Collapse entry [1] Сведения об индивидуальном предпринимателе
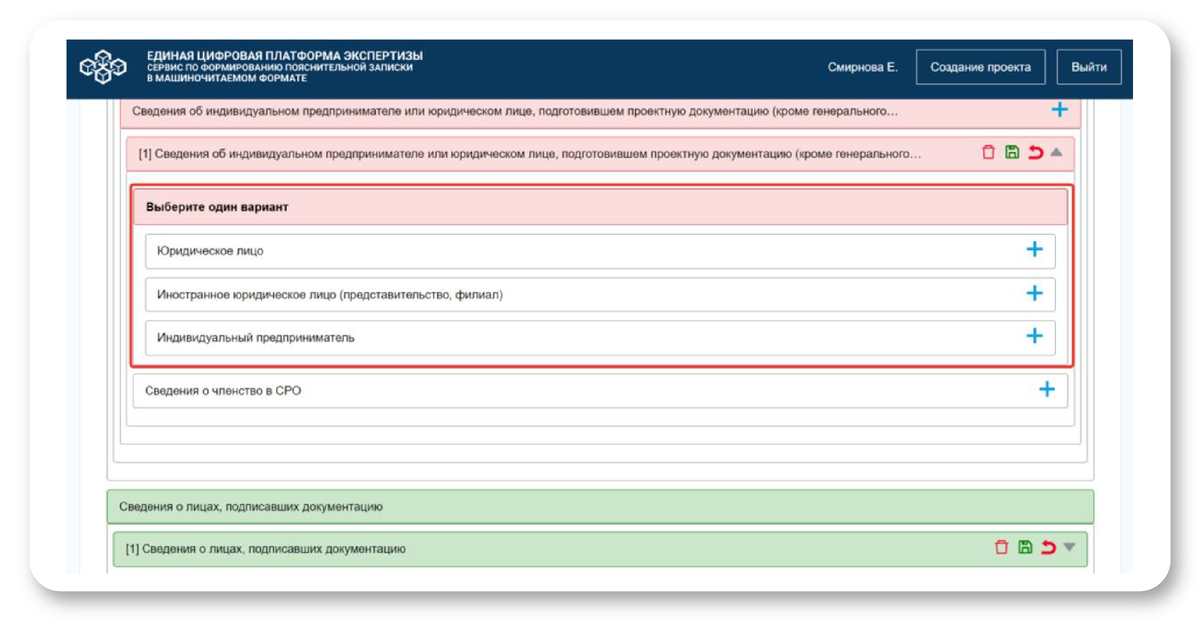Viewport: 1200px width, 619px height. pos(1056,153)
